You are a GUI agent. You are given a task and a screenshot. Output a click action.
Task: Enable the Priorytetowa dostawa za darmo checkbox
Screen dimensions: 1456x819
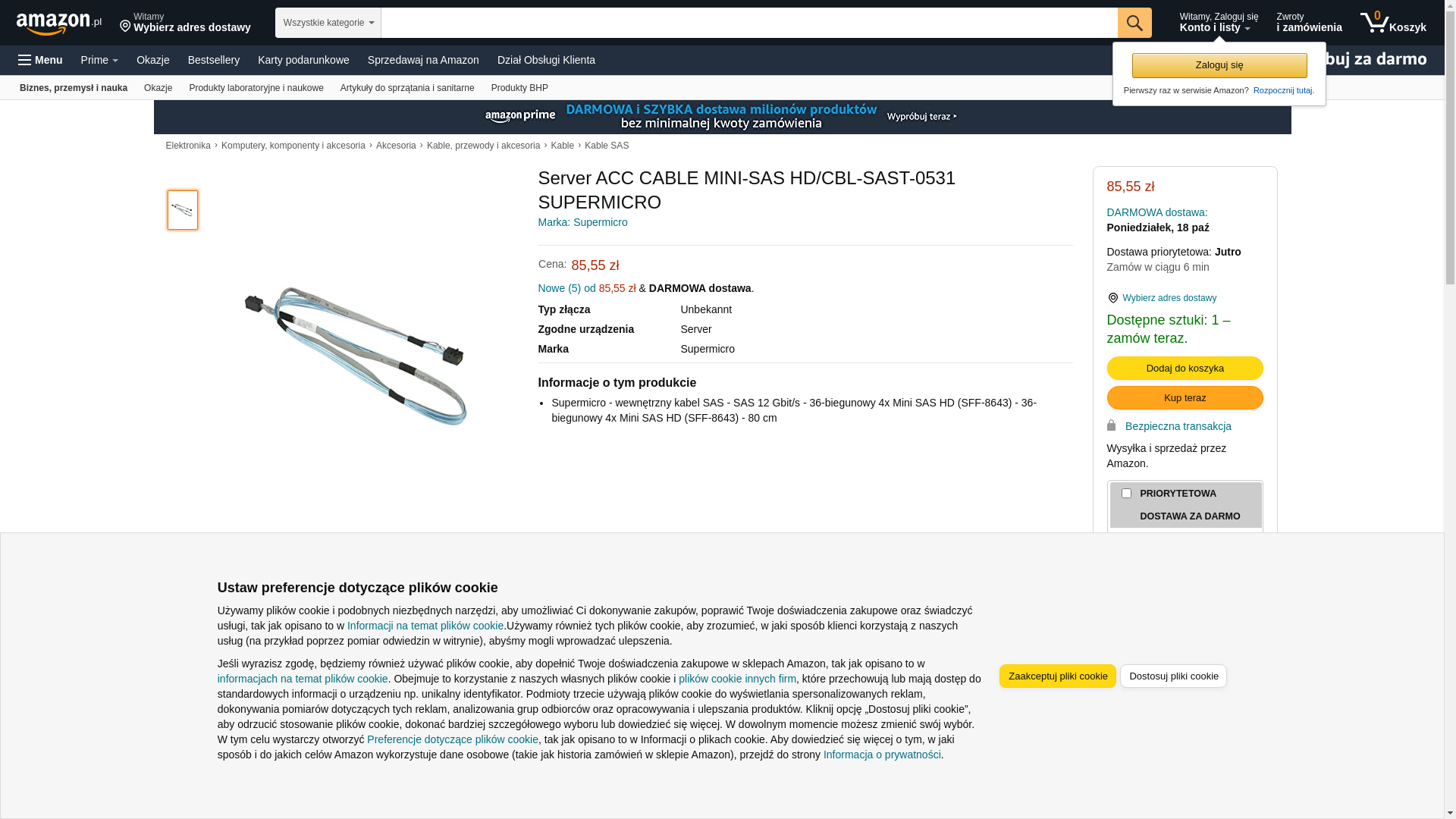[x=1126, y=494]
